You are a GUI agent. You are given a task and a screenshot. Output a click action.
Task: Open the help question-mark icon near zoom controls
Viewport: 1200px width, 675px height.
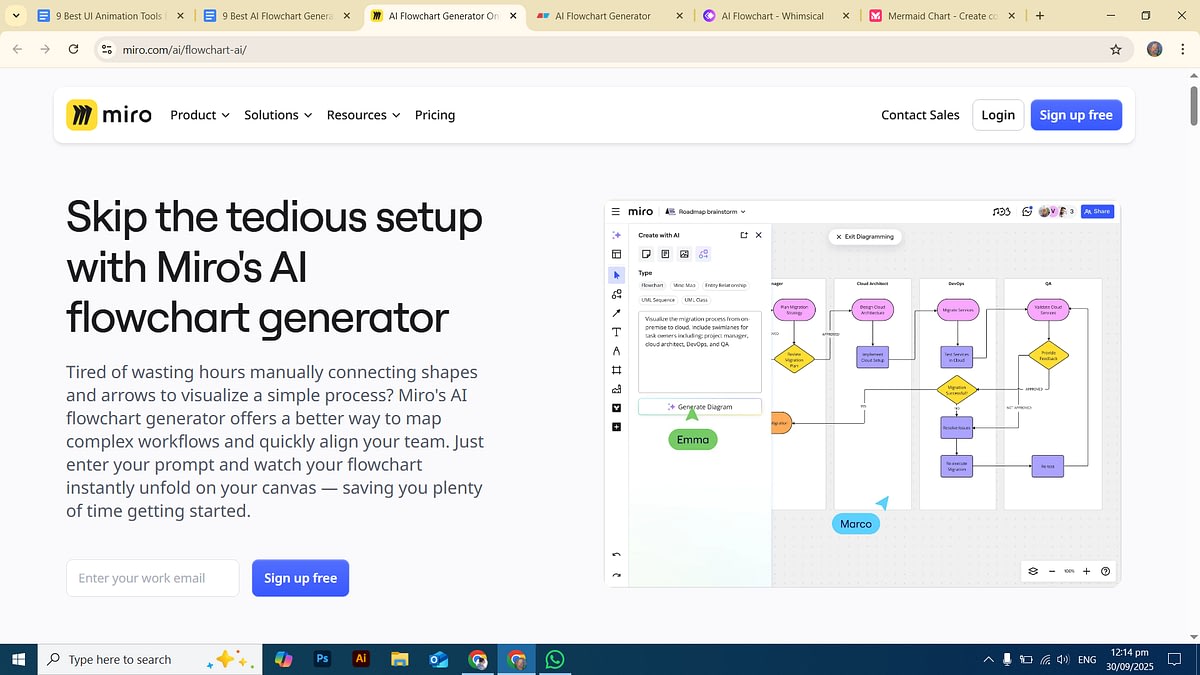[1105, 571]
